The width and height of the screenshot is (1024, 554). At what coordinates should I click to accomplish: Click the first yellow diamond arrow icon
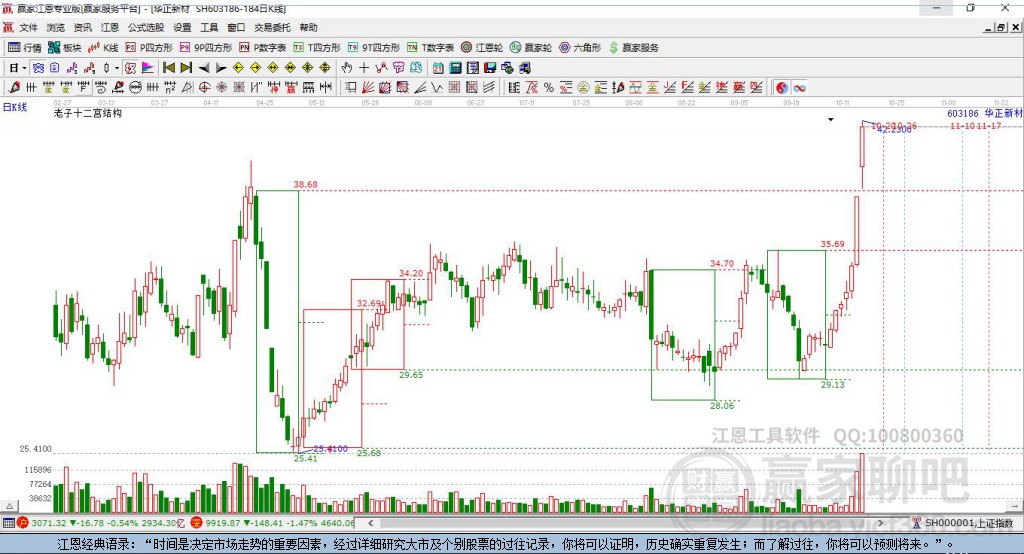coord(238,68)
